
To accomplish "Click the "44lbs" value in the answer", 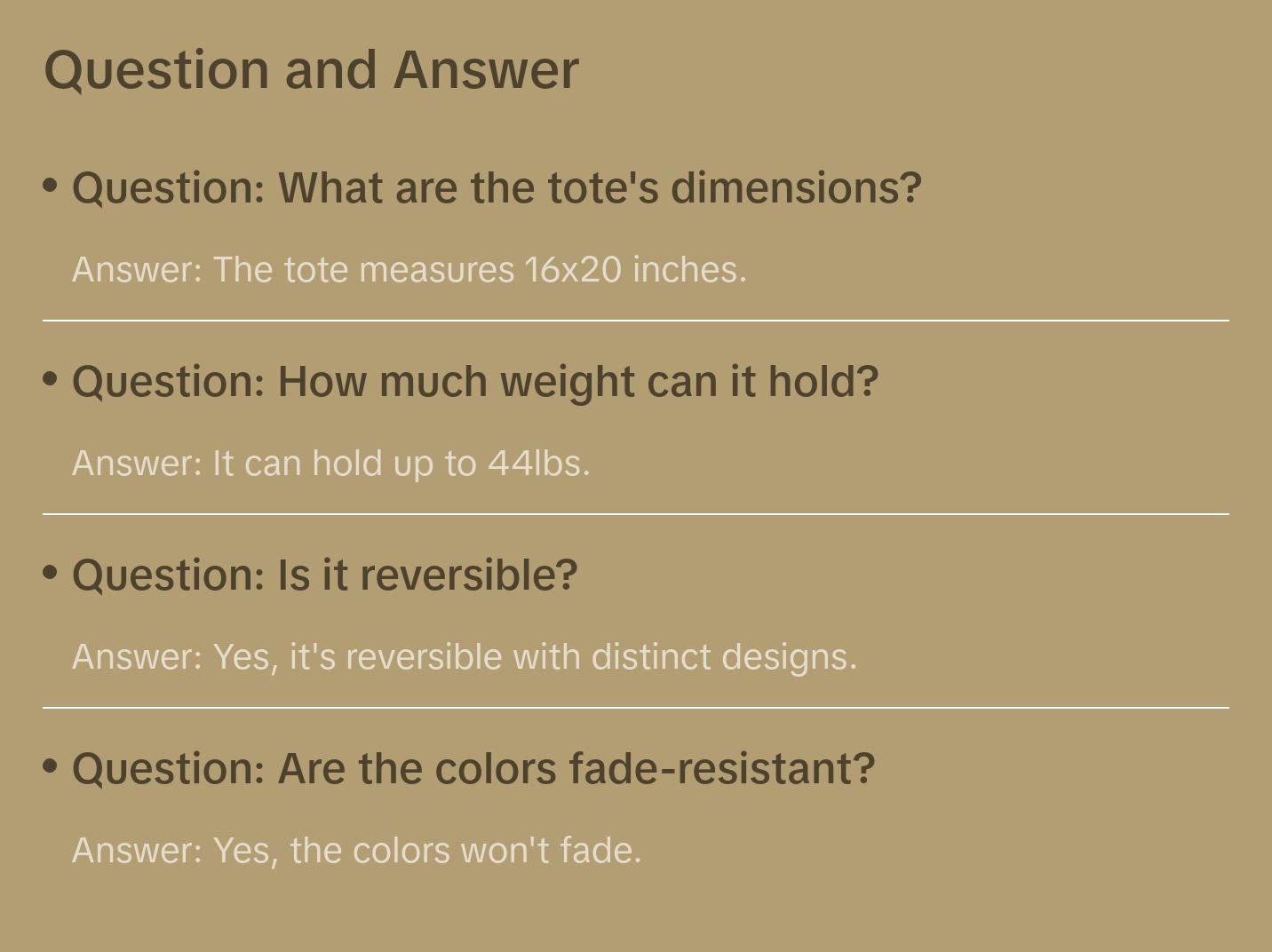I will click(538, 464).
